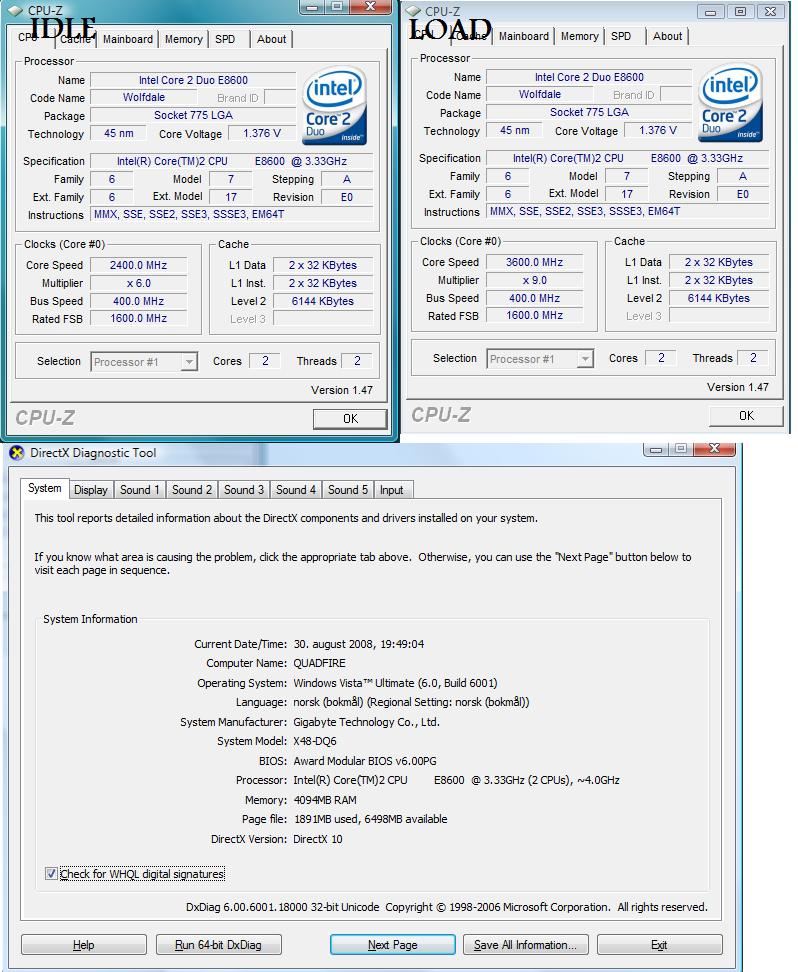The image size is (798, 972).
Task: Click Socket 775 LGA in IDLE window
Action: click(193, 115)
